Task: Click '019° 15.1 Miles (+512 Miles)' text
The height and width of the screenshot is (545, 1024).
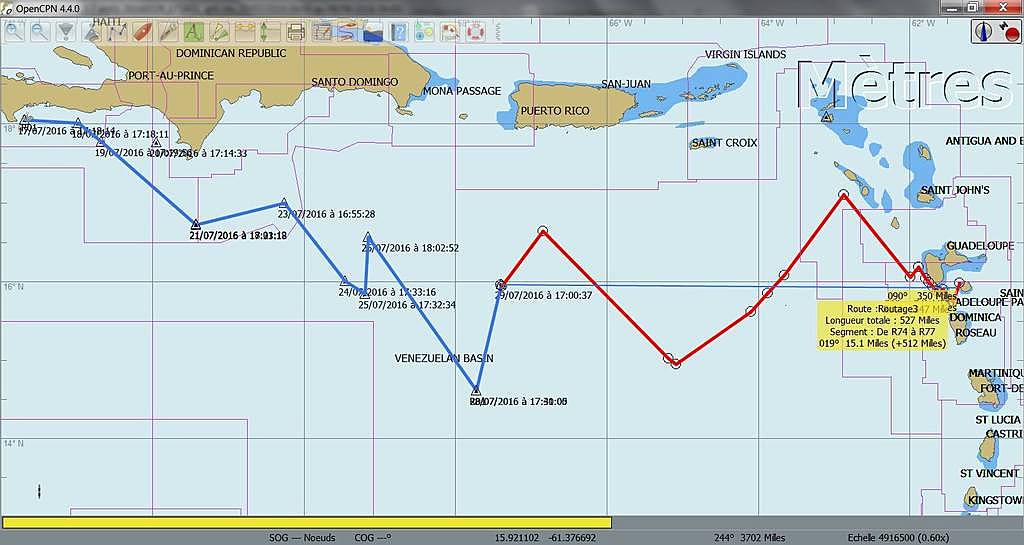Action: (882, 343)
